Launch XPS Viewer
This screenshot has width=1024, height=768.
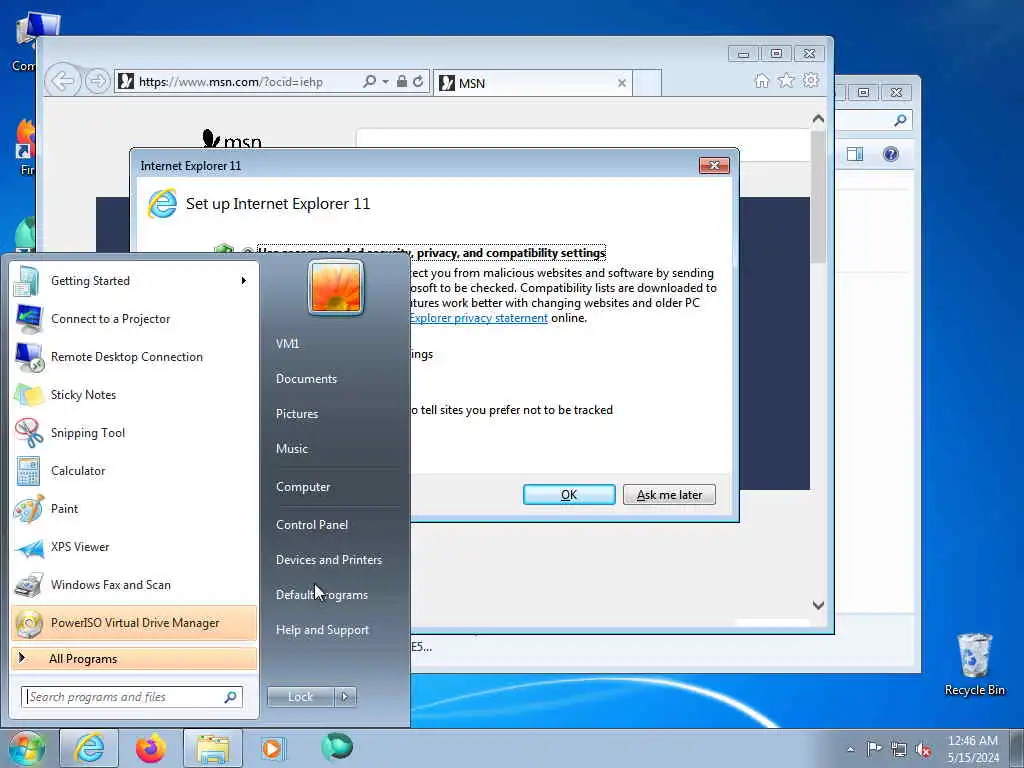click(x=134, y=547)
